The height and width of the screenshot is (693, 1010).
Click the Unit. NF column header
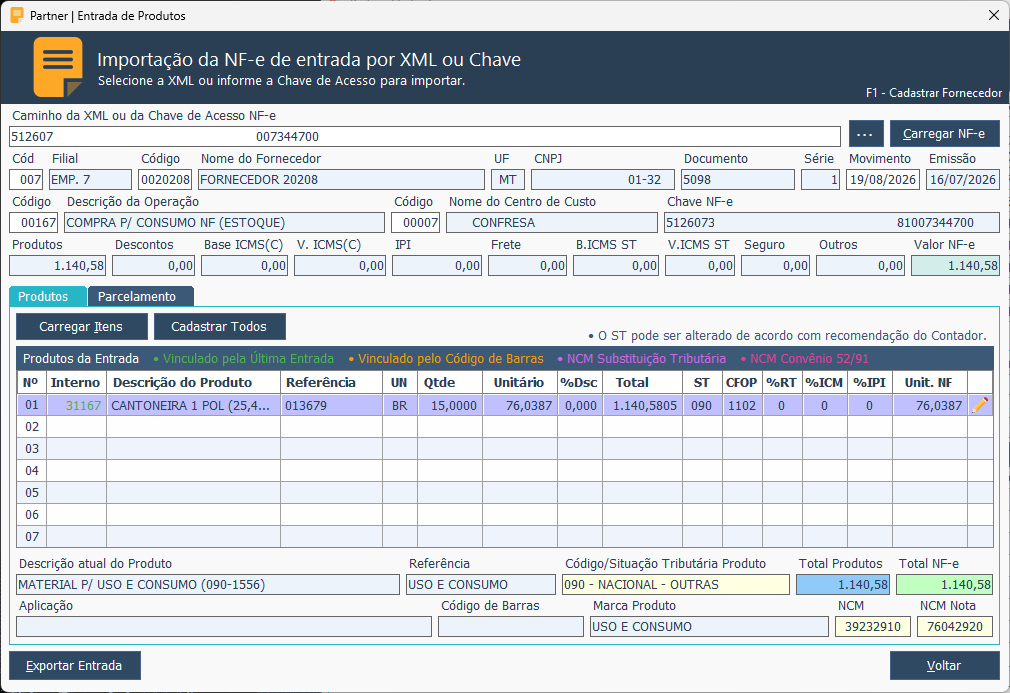coord(929,383)
